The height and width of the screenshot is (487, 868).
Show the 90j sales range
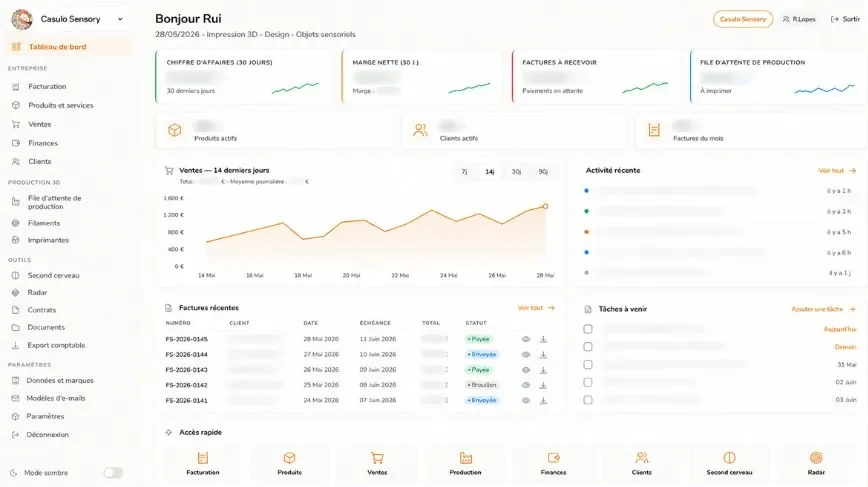pos(543,172)
